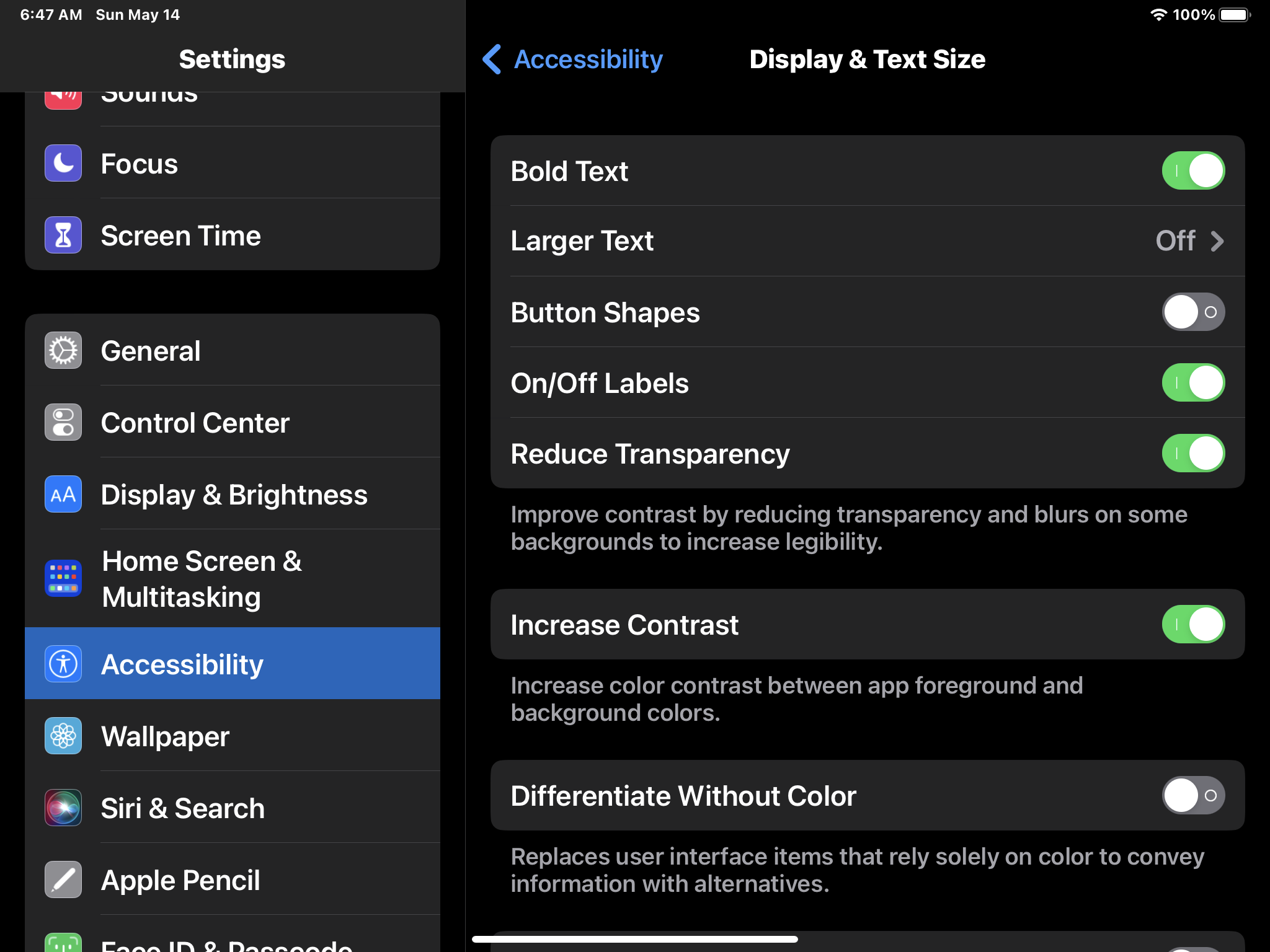This screenshot has width=1270, height=952.
Task: Tap the Screen Time hourglass icon
Action: pyautogui.click(x=63, y=235)
